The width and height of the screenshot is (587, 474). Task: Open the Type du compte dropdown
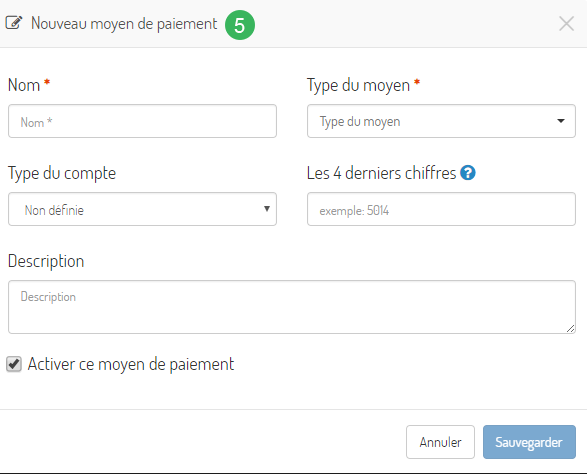[x=142, y=209]
